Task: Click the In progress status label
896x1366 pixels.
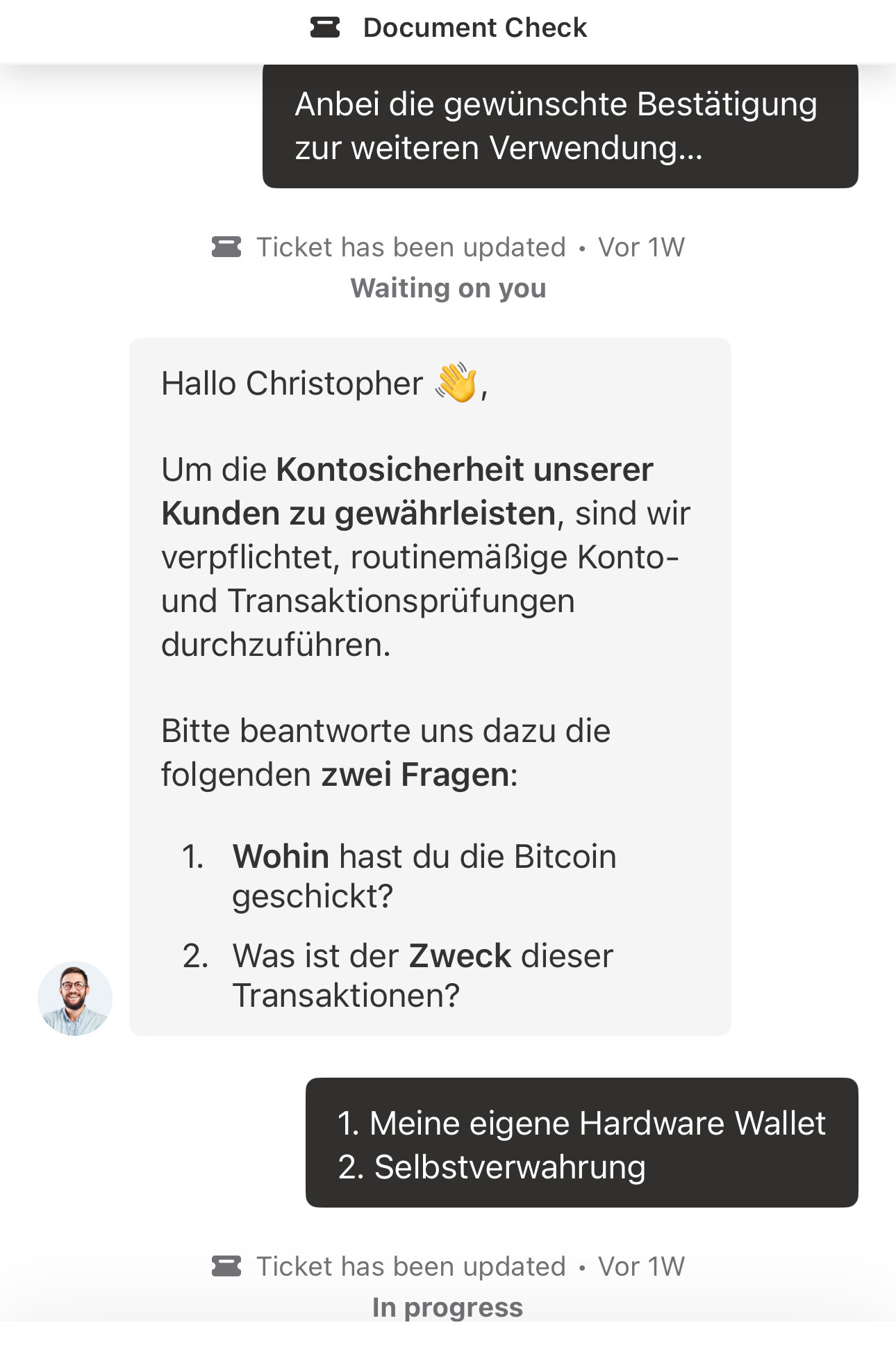Action: (x=448, y=1308)
